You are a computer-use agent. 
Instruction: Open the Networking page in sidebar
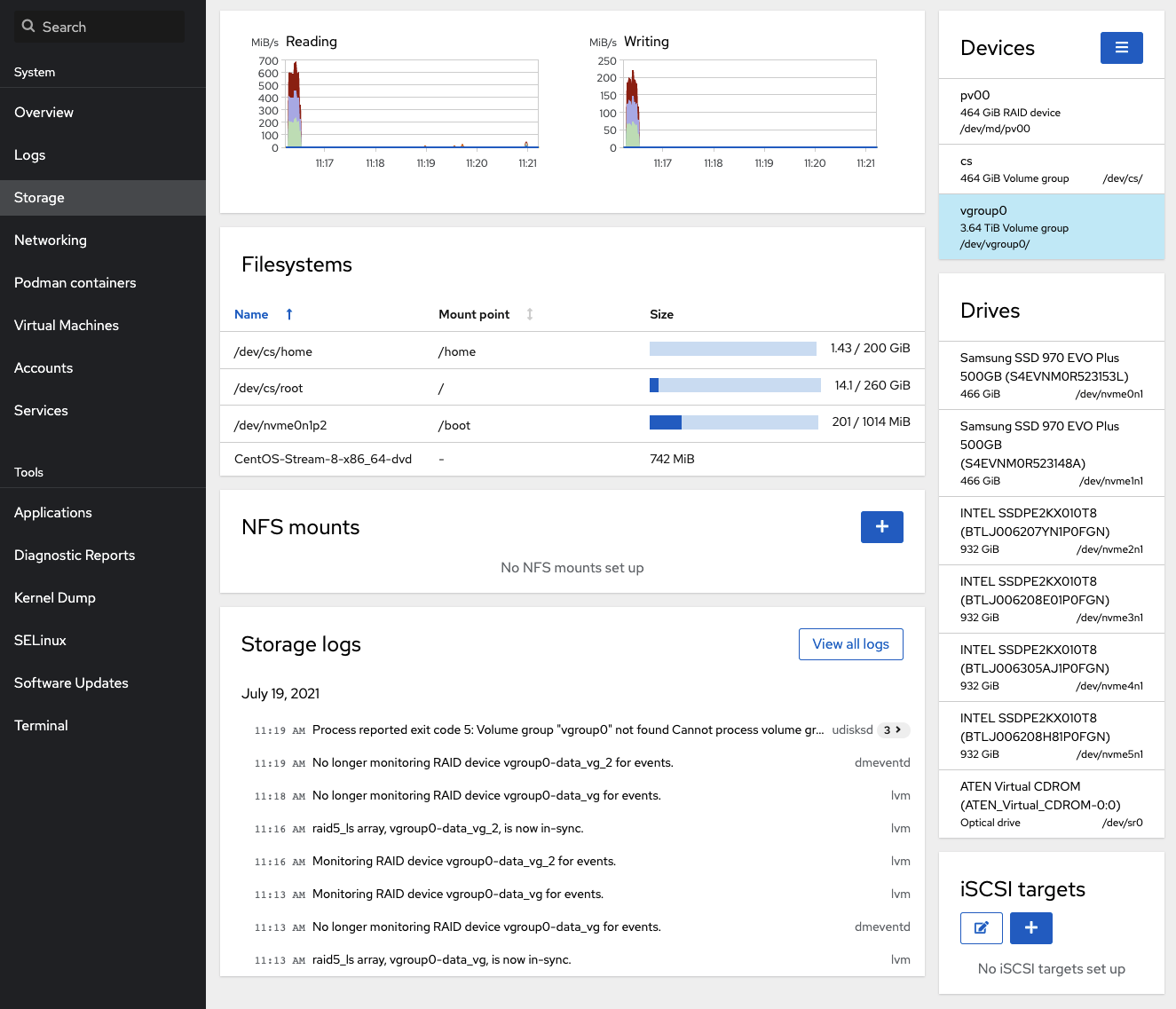(51, 240)
